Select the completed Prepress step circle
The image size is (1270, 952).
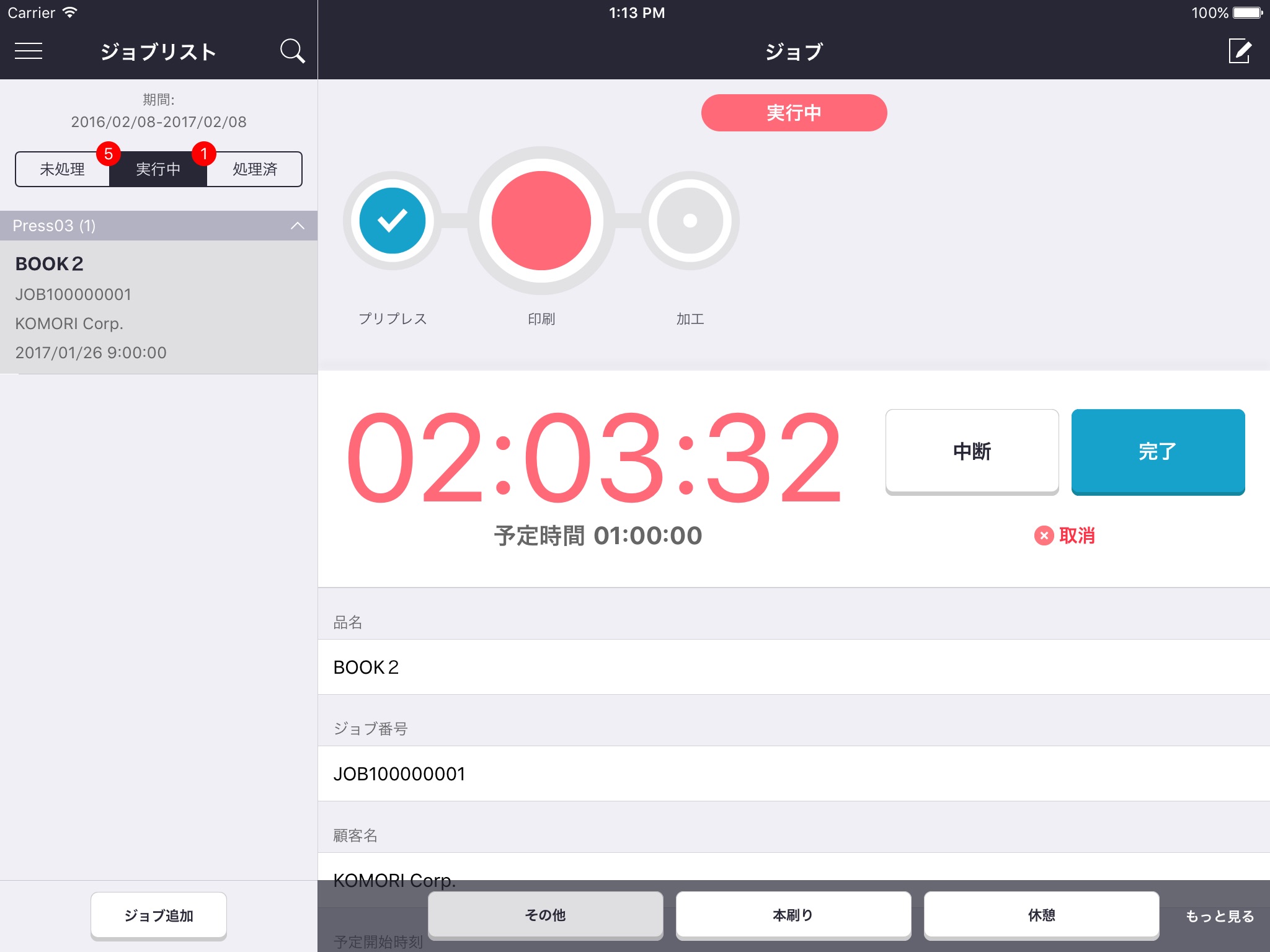pyautogui.click(x=393, y=221)
